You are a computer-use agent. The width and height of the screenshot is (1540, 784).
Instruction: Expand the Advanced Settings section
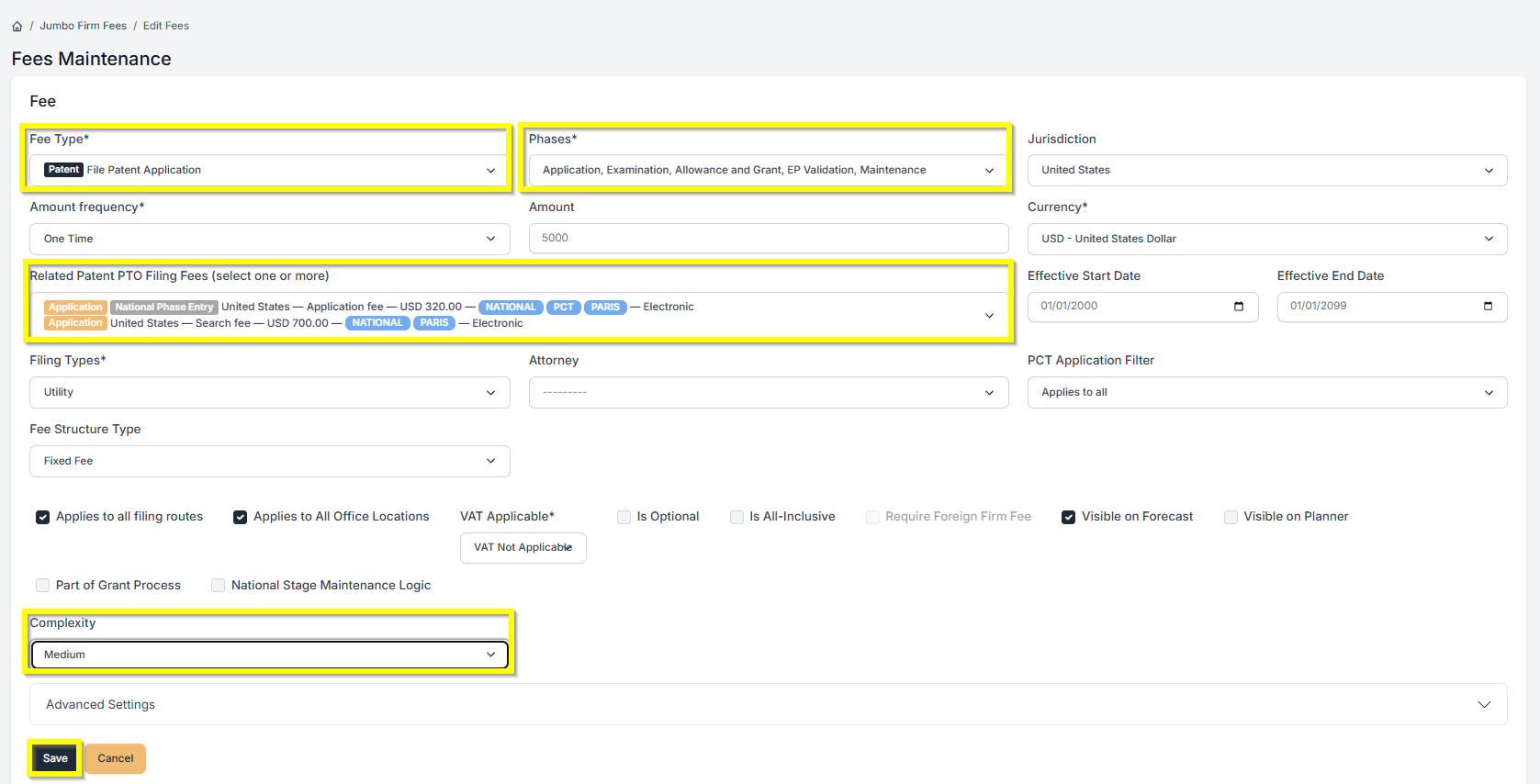[768, 704]
